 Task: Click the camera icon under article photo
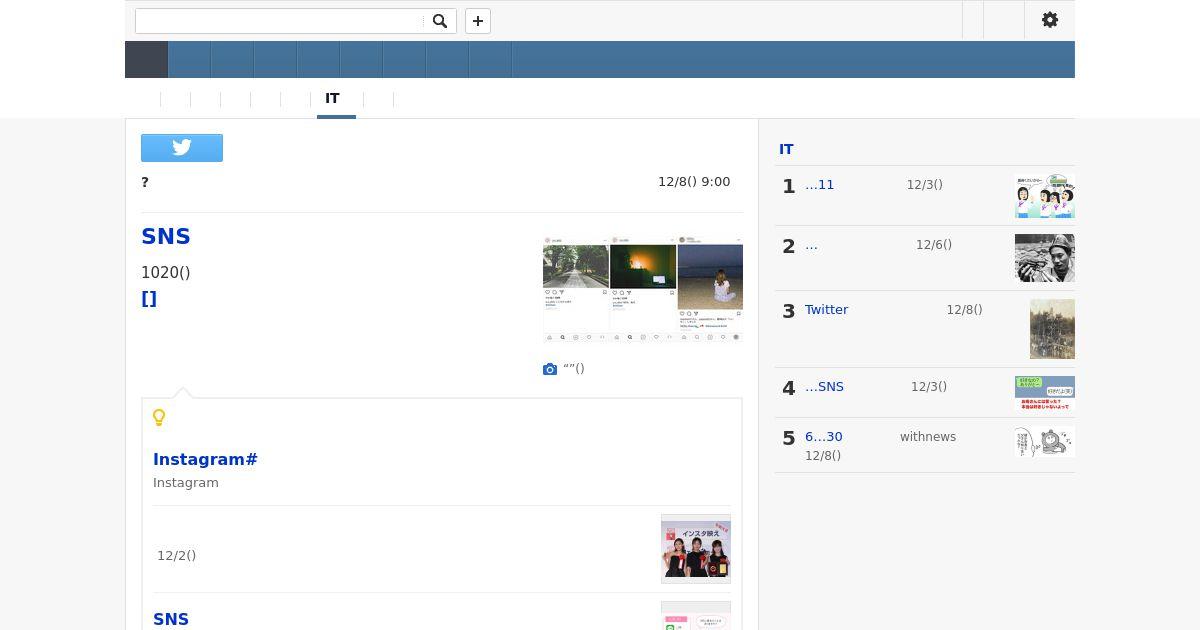pos(550,369)
